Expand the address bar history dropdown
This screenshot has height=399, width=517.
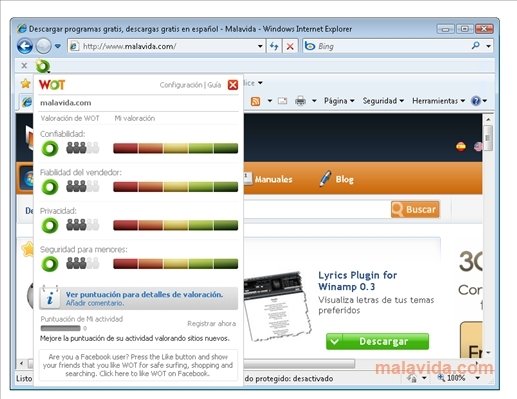click(260, 46)
